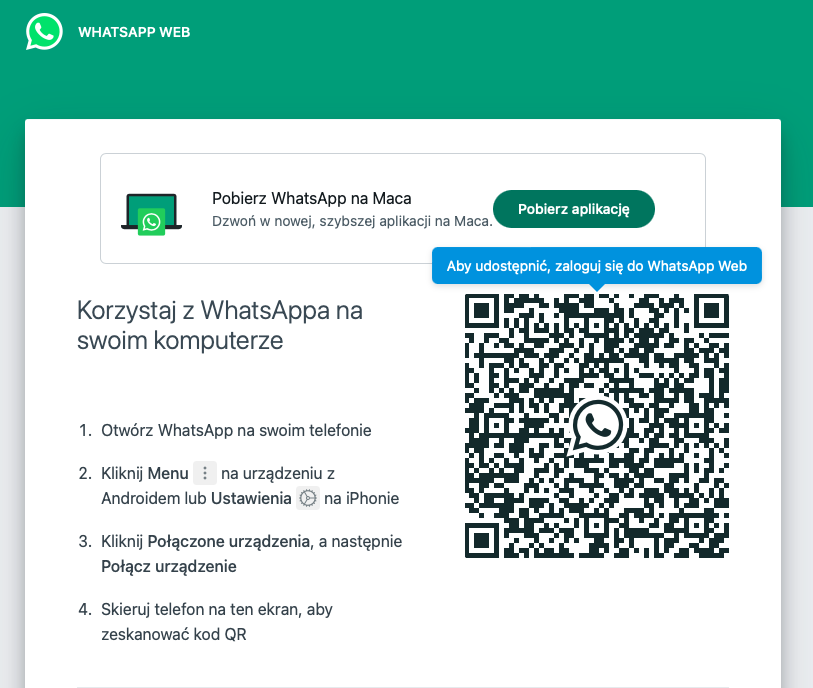Click the three-dot Menu icon in step 2
The width and height of the screenshot is (813, 688).
[205, 473]
